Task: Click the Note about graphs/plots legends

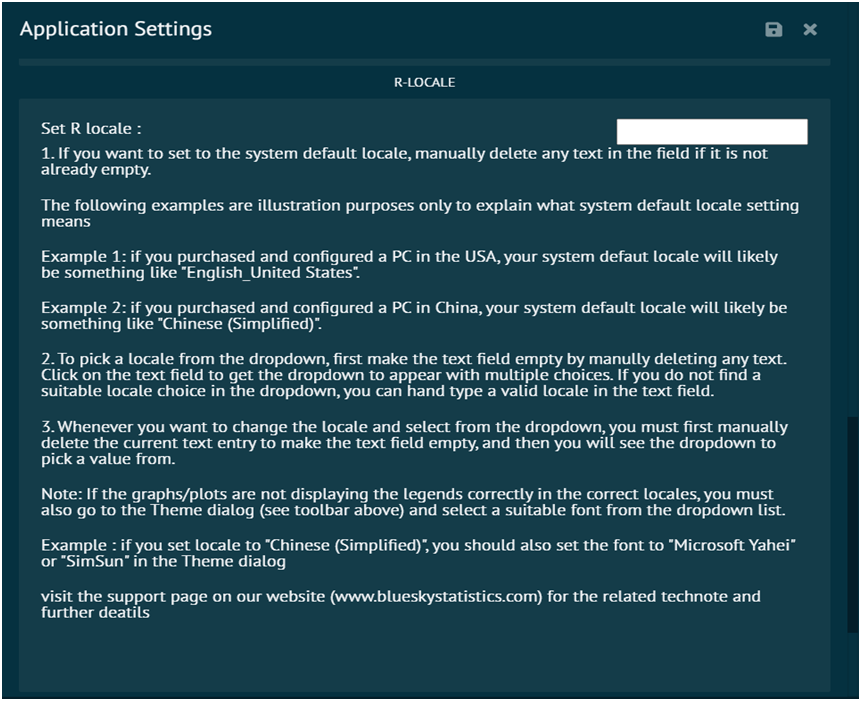Action: pos(413,502)
